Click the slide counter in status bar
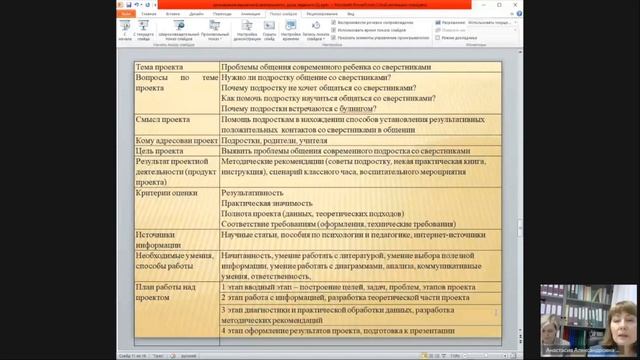Image resolution: width=640 pixels, height=360 pixels. tap(132, 356)
